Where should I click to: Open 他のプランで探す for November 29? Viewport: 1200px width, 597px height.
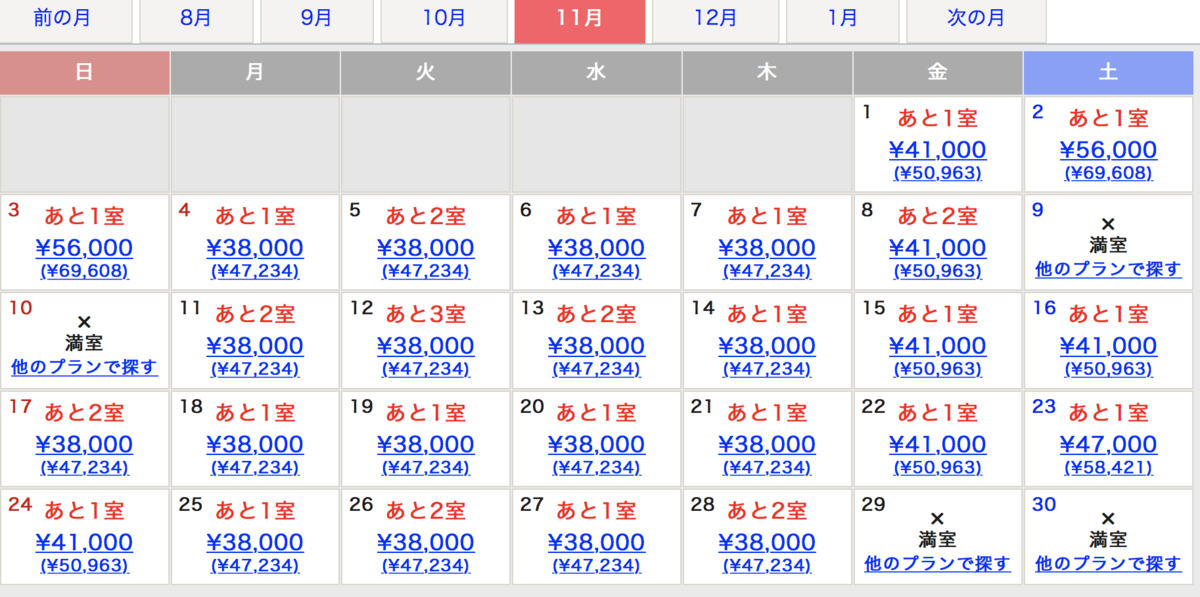937,564
